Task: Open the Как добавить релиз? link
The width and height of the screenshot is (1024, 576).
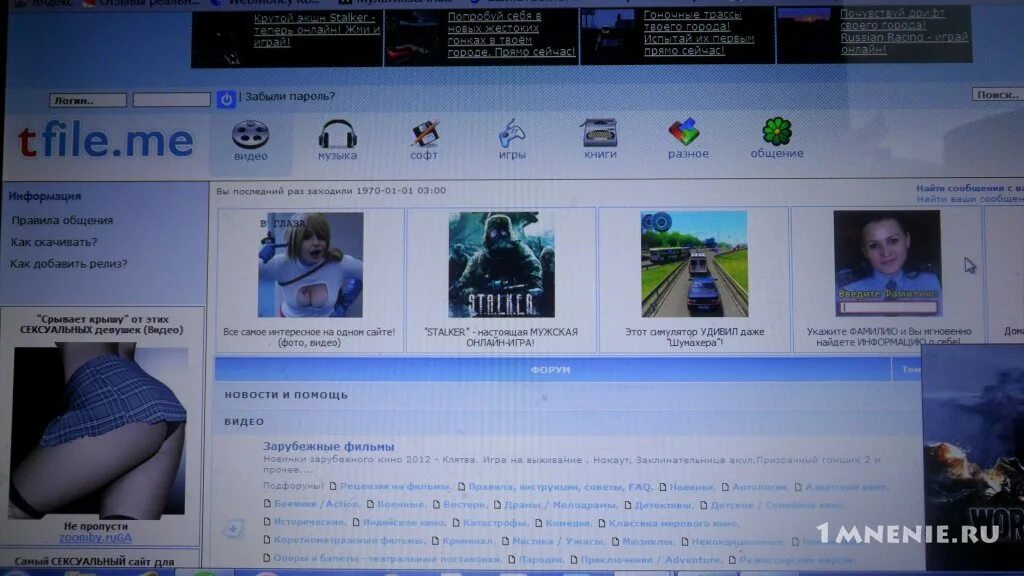Action: click(x=69, y=264)
